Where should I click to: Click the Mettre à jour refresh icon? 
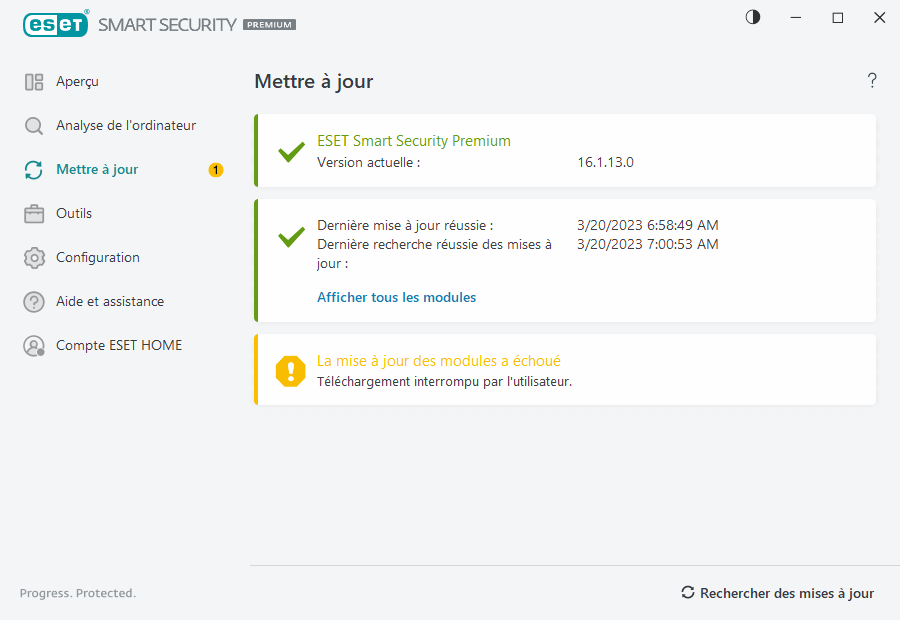(x=33, y=169)
